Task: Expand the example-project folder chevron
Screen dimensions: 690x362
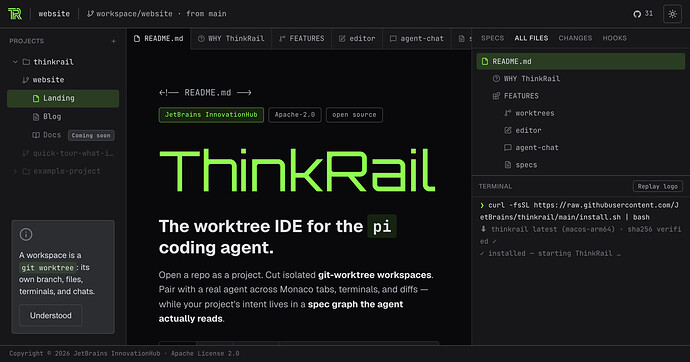Action: (15, 171)
